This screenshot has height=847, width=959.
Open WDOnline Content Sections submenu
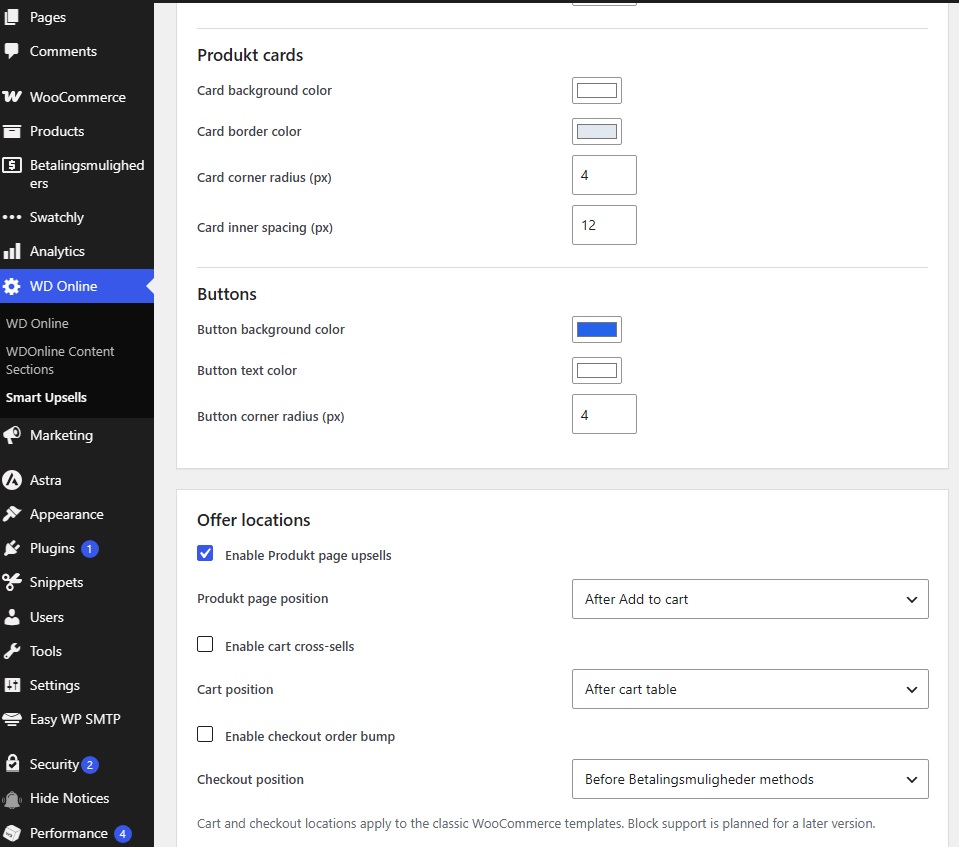60,360
